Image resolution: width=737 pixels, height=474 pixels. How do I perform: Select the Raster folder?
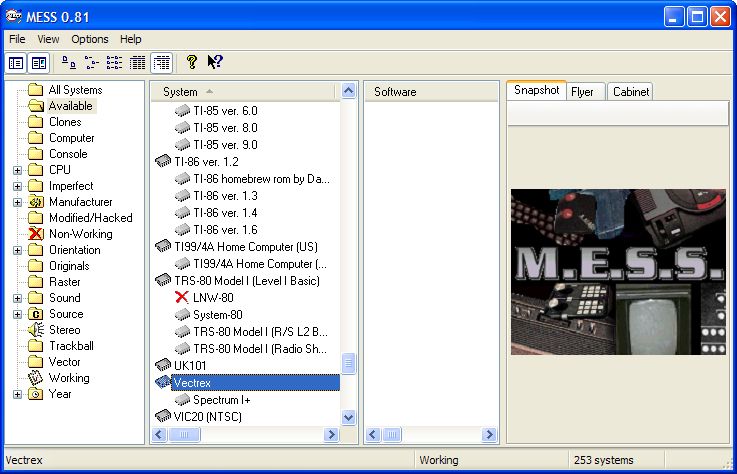[x=64, y=282]
